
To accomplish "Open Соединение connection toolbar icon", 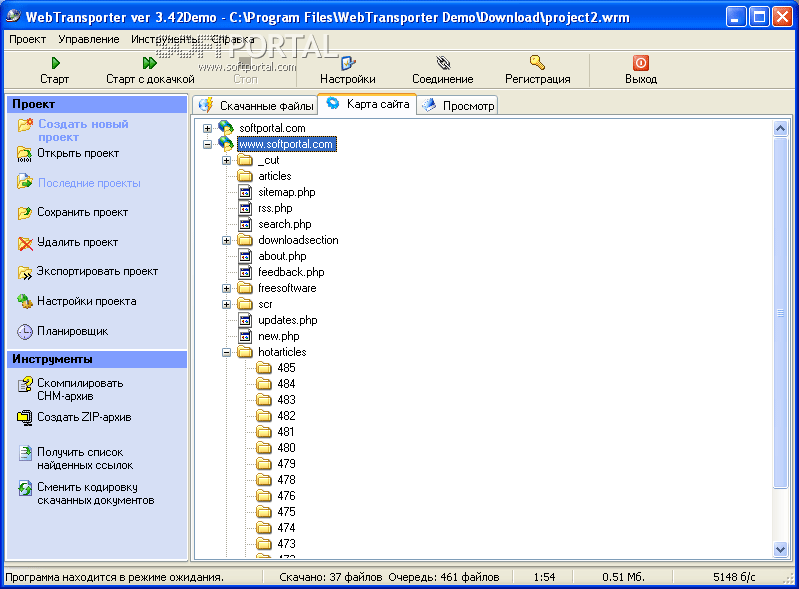I will coord(443,63).
